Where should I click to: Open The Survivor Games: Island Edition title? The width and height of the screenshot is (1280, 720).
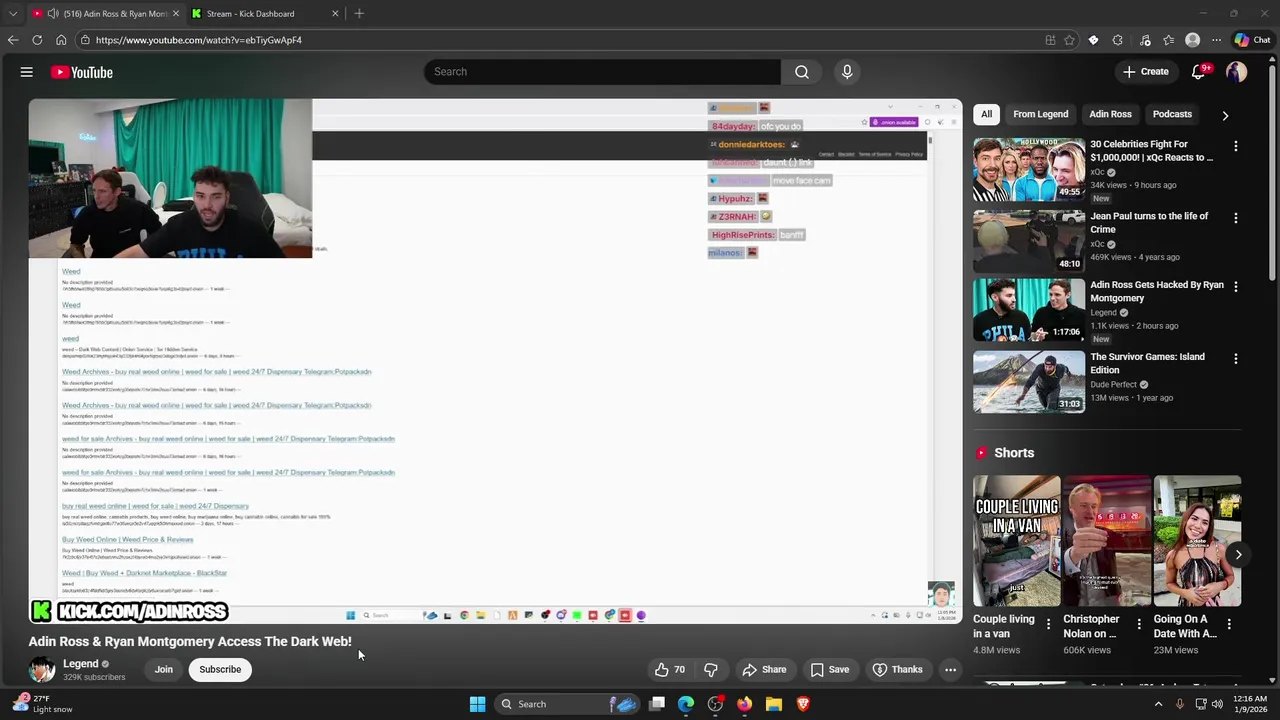click(1147, 363)
